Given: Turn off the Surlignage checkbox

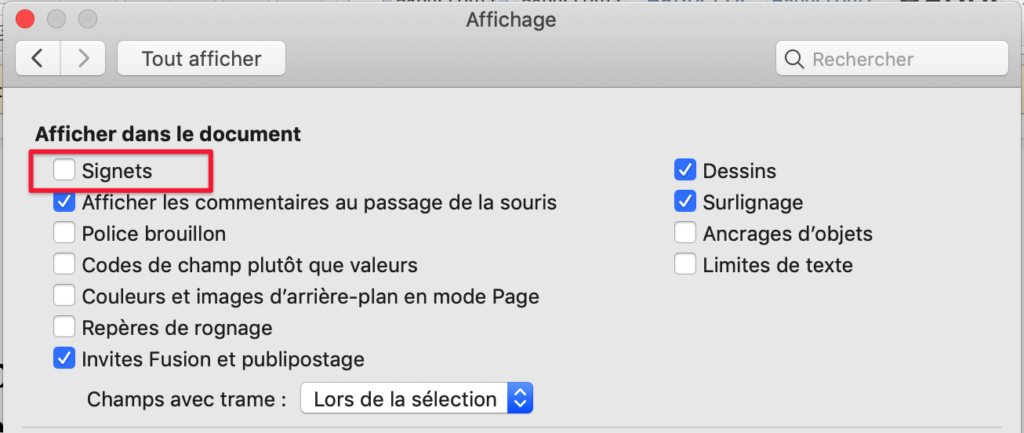Looking at the screenshot, I should point(685,202).
